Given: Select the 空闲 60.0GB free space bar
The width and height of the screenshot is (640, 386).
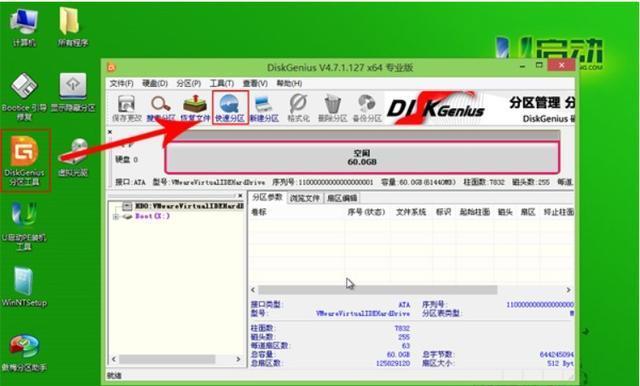Looking at the screenshot, I should tap(362, 158).
